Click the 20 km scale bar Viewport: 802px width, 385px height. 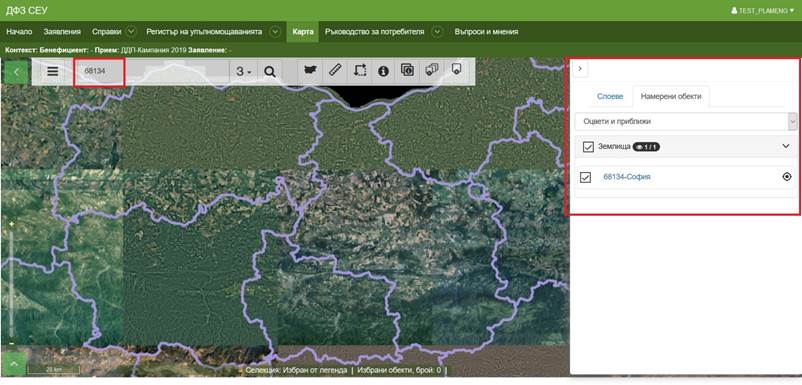click(x=53, y=369)
